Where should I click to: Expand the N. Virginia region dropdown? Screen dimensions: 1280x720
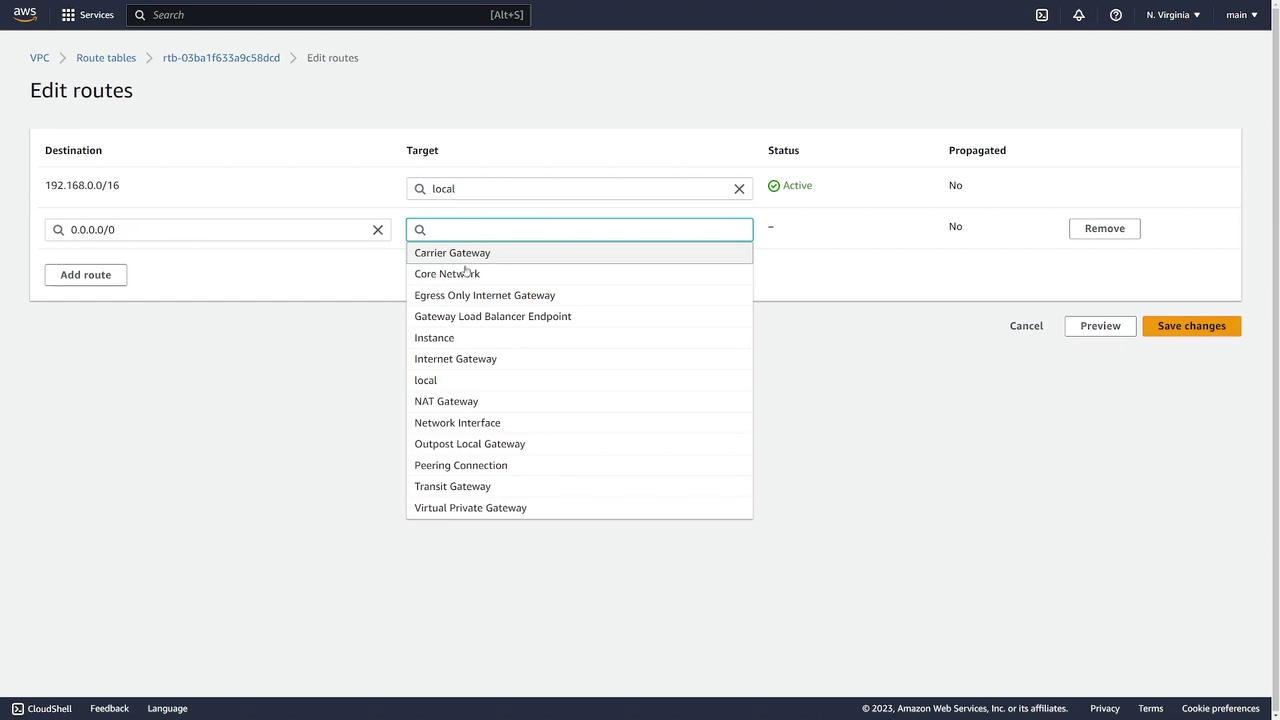[1173, 15]
